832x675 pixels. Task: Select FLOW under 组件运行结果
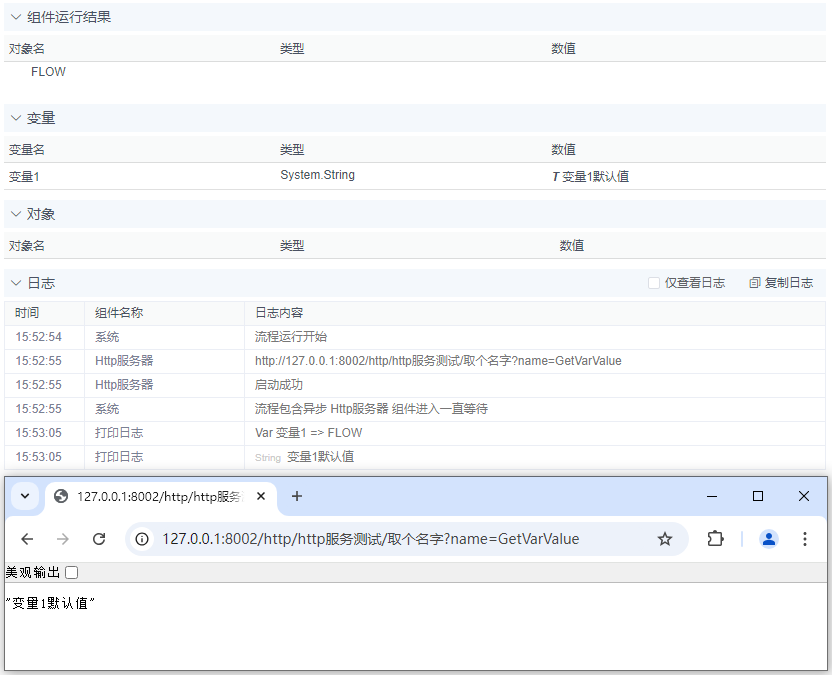(x=49, y=71)
